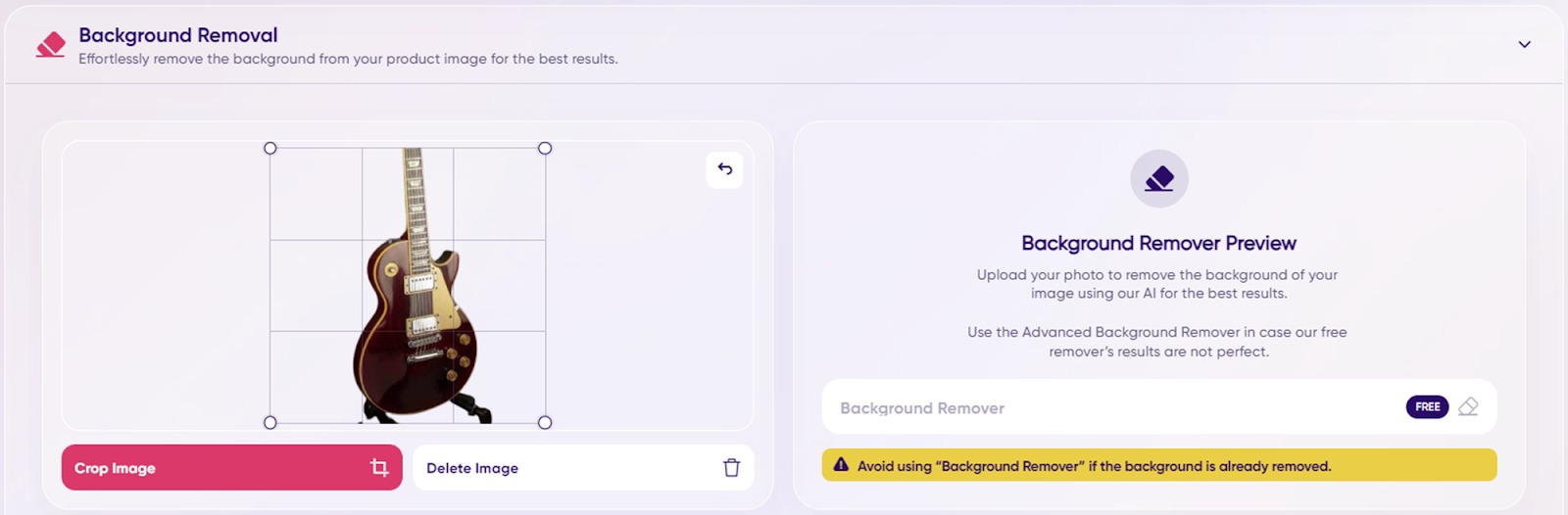Click the Background Removal section title

pos(178,35)
